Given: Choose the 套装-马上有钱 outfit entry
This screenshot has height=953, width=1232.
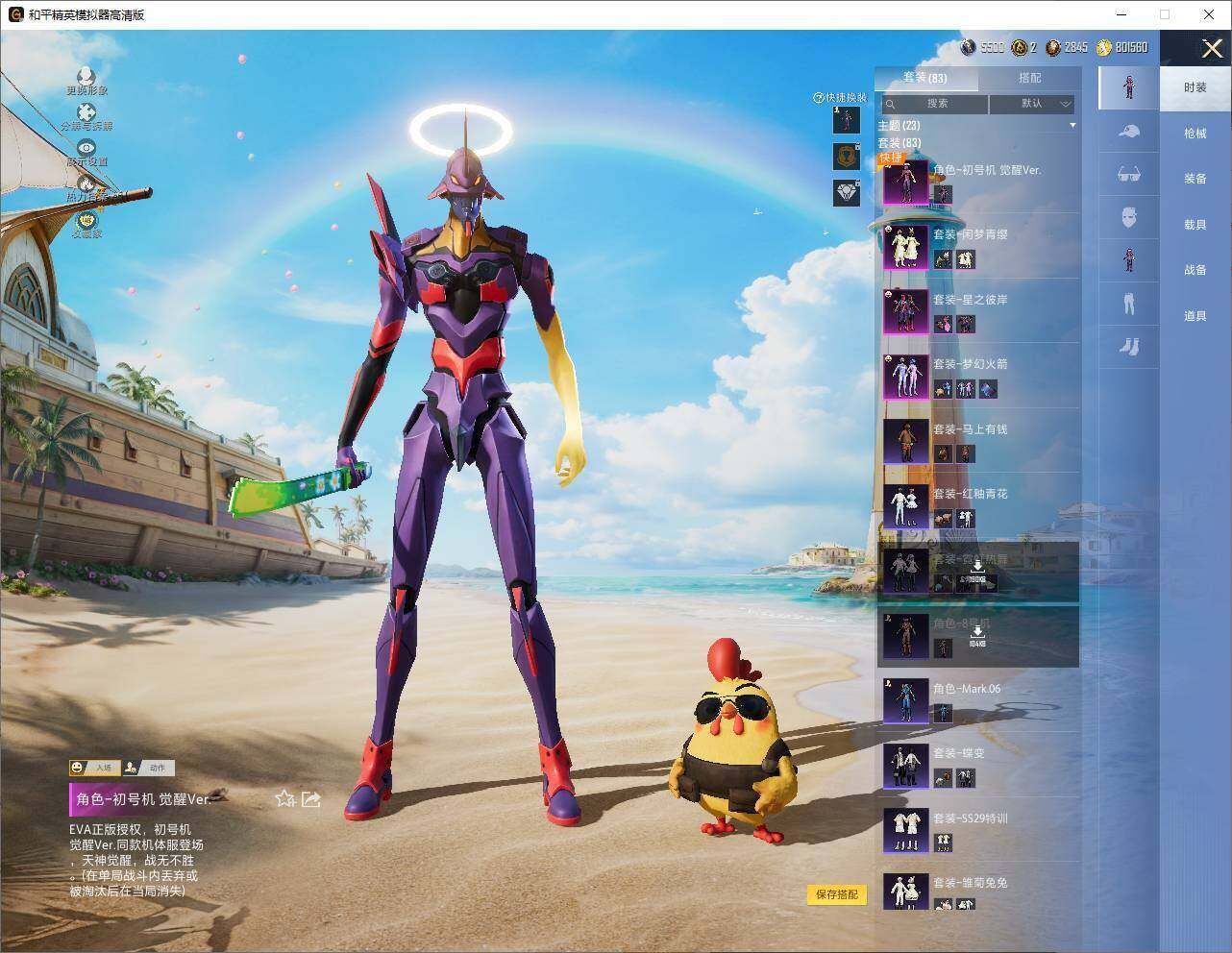Looking at the screenshot, I should tap(978, 441).
